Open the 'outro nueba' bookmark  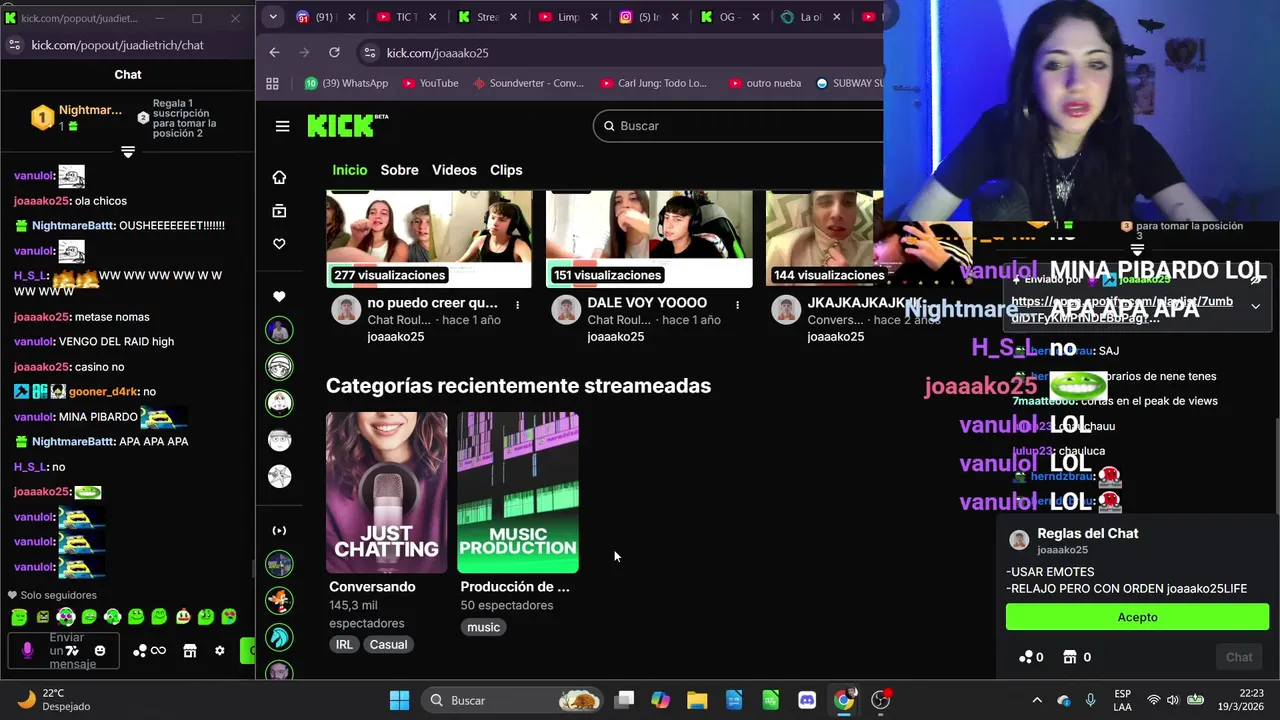point(765,84)
